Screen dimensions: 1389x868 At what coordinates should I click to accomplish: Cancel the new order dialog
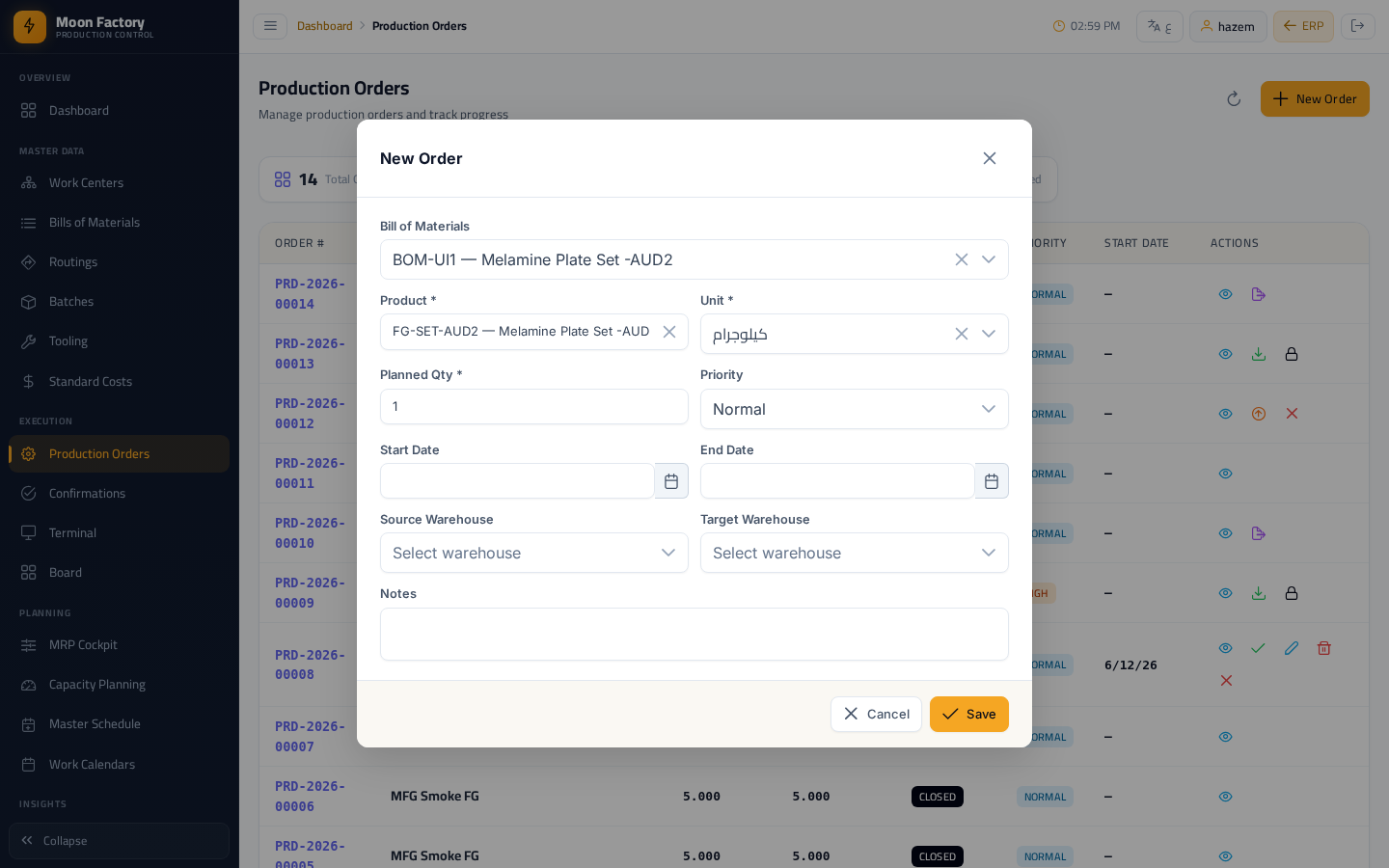[x=876, y=715]
